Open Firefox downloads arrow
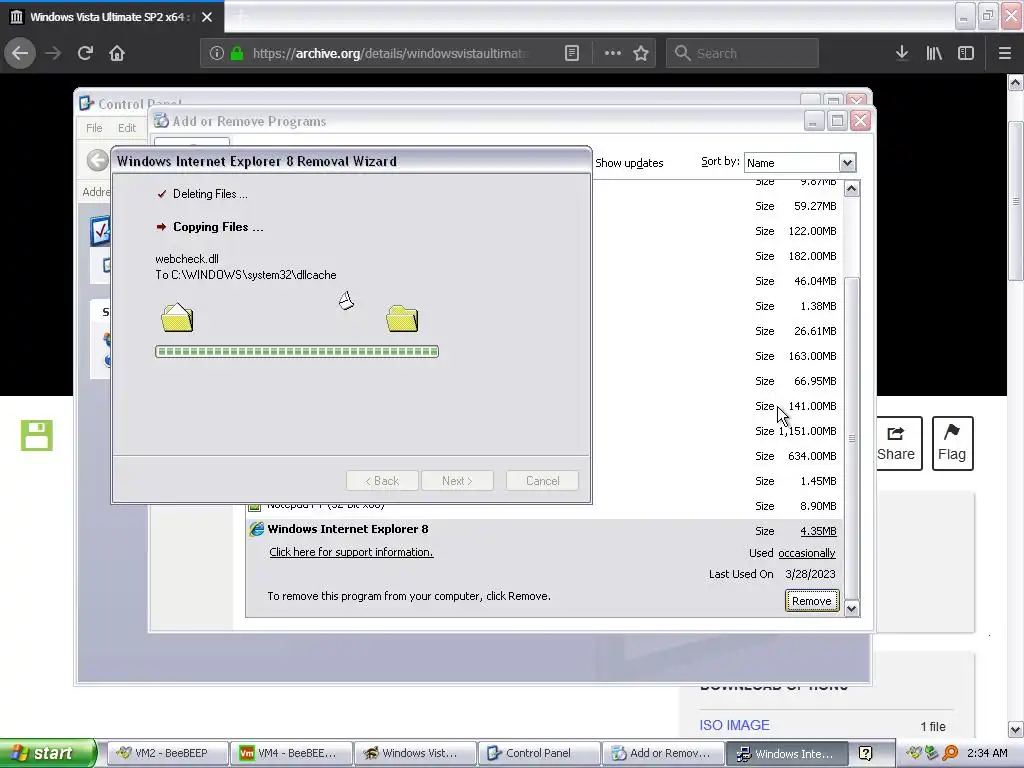Viewport: 1024px width, 768px height. pyautogui.click(x=902, y=53)
